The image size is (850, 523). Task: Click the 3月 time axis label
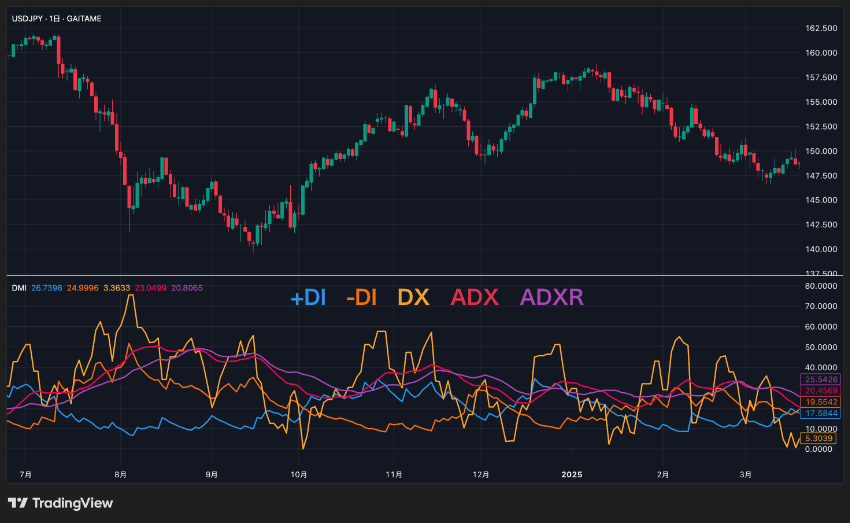[x=746, y=475]
